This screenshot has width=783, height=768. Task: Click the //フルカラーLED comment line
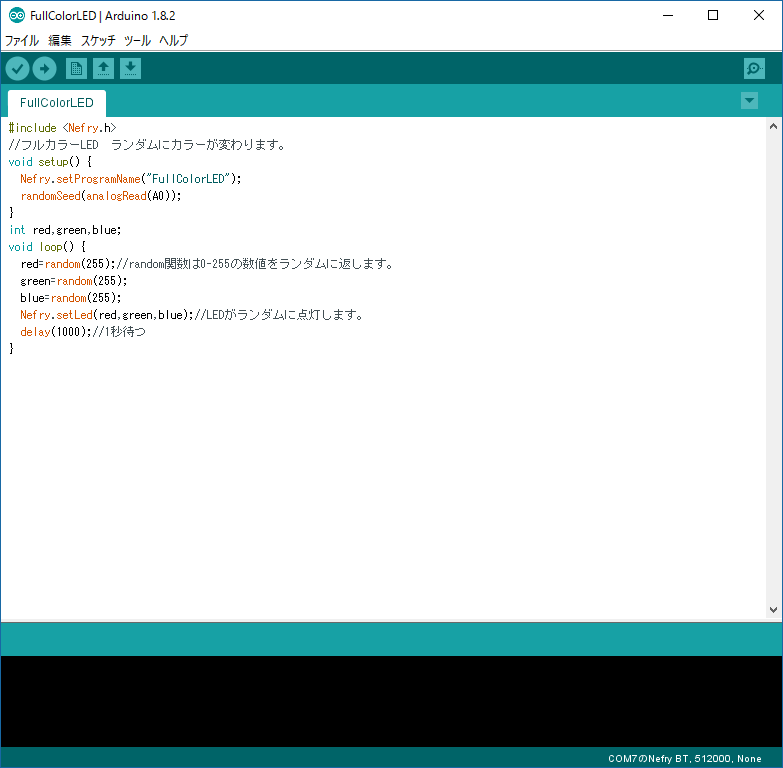click(x=147, y=145)
